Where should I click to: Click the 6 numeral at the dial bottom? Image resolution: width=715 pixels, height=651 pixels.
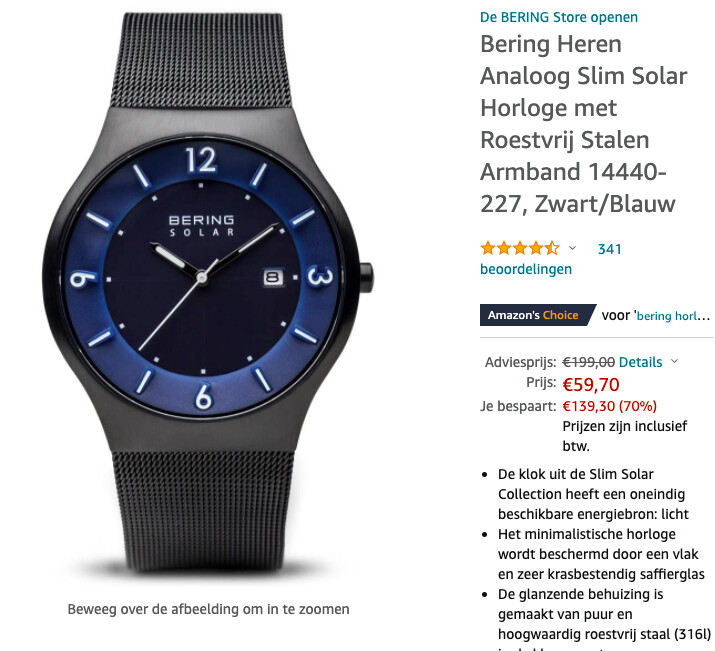(204, 396)
